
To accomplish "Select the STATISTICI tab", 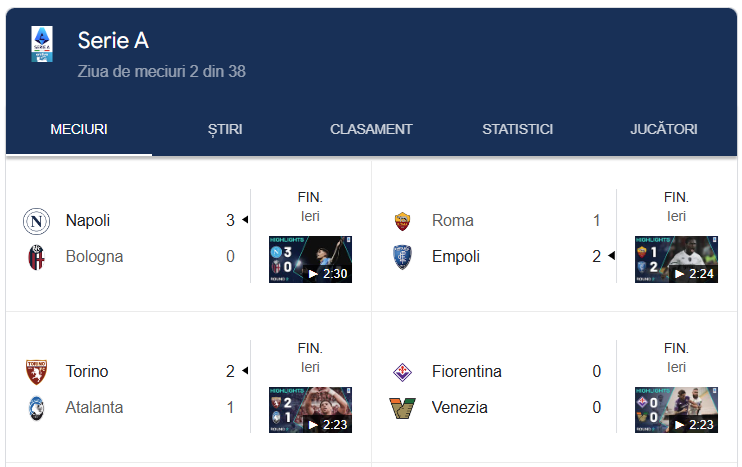I will click(517, 129).
